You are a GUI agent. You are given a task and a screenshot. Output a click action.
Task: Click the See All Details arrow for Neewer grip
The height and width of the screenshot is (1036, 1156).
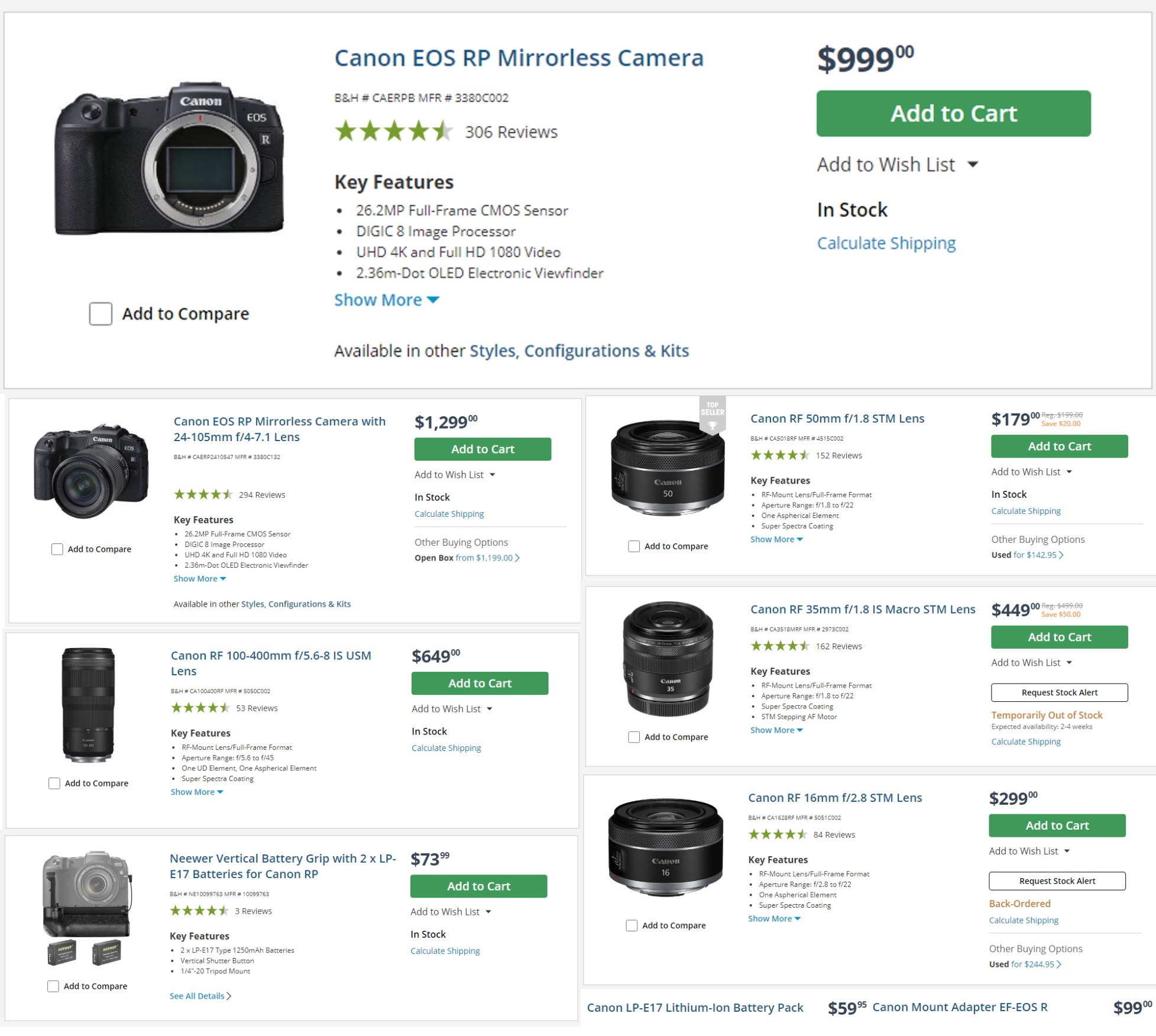pyautogui.click(x=229, y=996)
